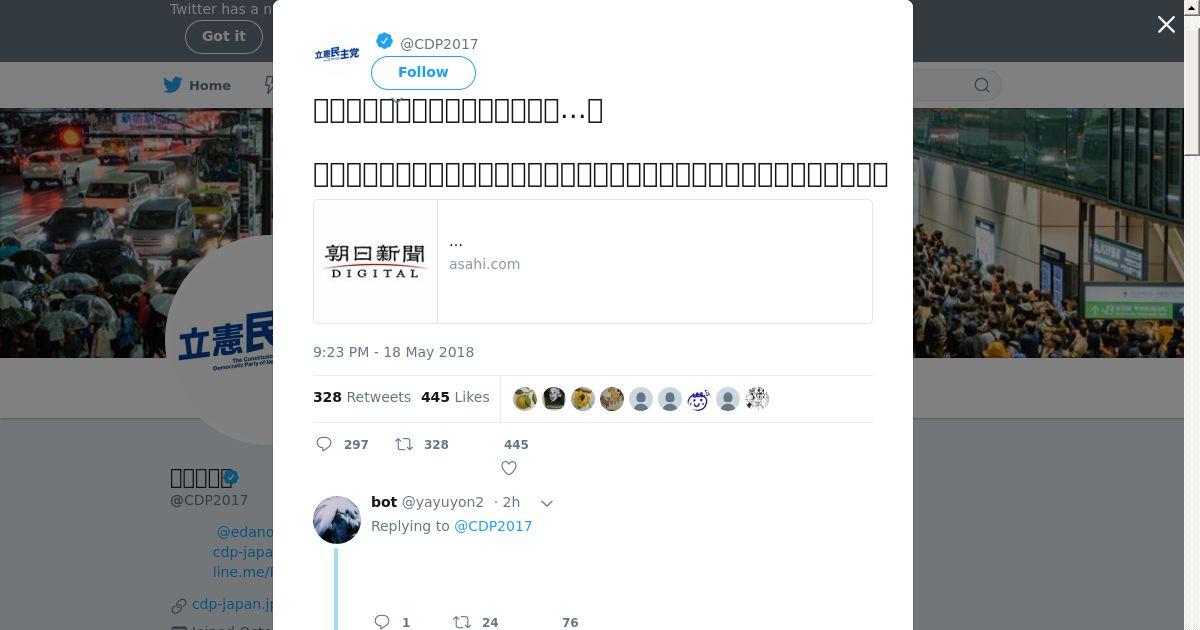This screenshot has height=630, width=1200.
Task: Open the CDP party logo avatar
Action: pyautogui.click(x=337, y=54)
